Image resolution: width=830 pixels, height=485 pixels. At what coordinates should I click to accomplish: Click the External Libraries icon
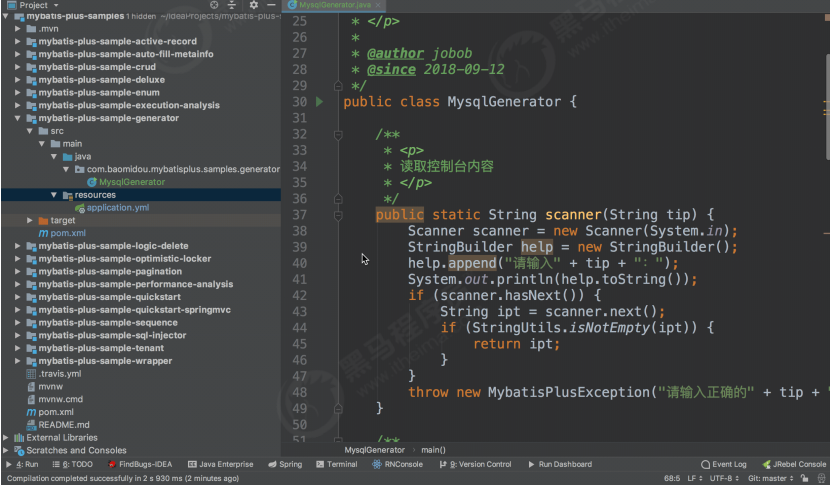pyautogui.click(x=19, y=438)
